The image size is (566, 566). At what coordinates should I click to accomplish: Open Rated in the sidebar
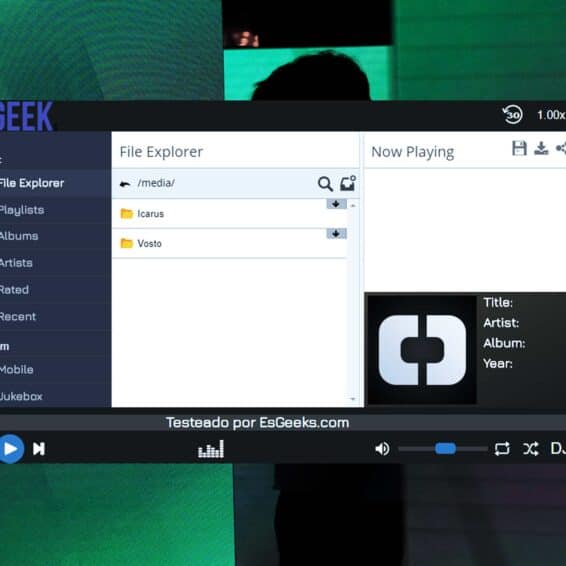pyautogui.click(x=55, y=290)
